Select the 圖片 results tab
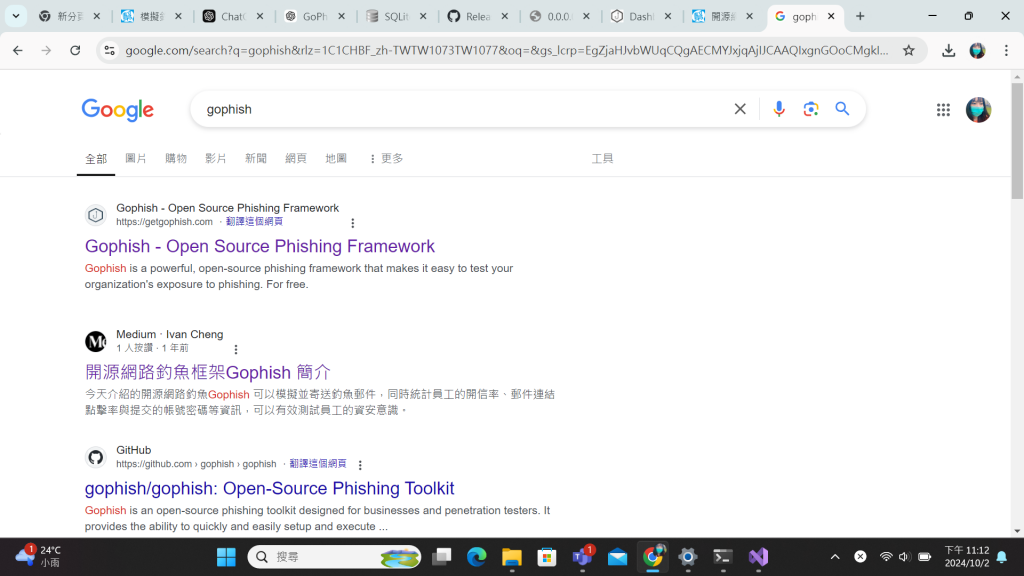The image size is (1024, 576). (136, 159)
